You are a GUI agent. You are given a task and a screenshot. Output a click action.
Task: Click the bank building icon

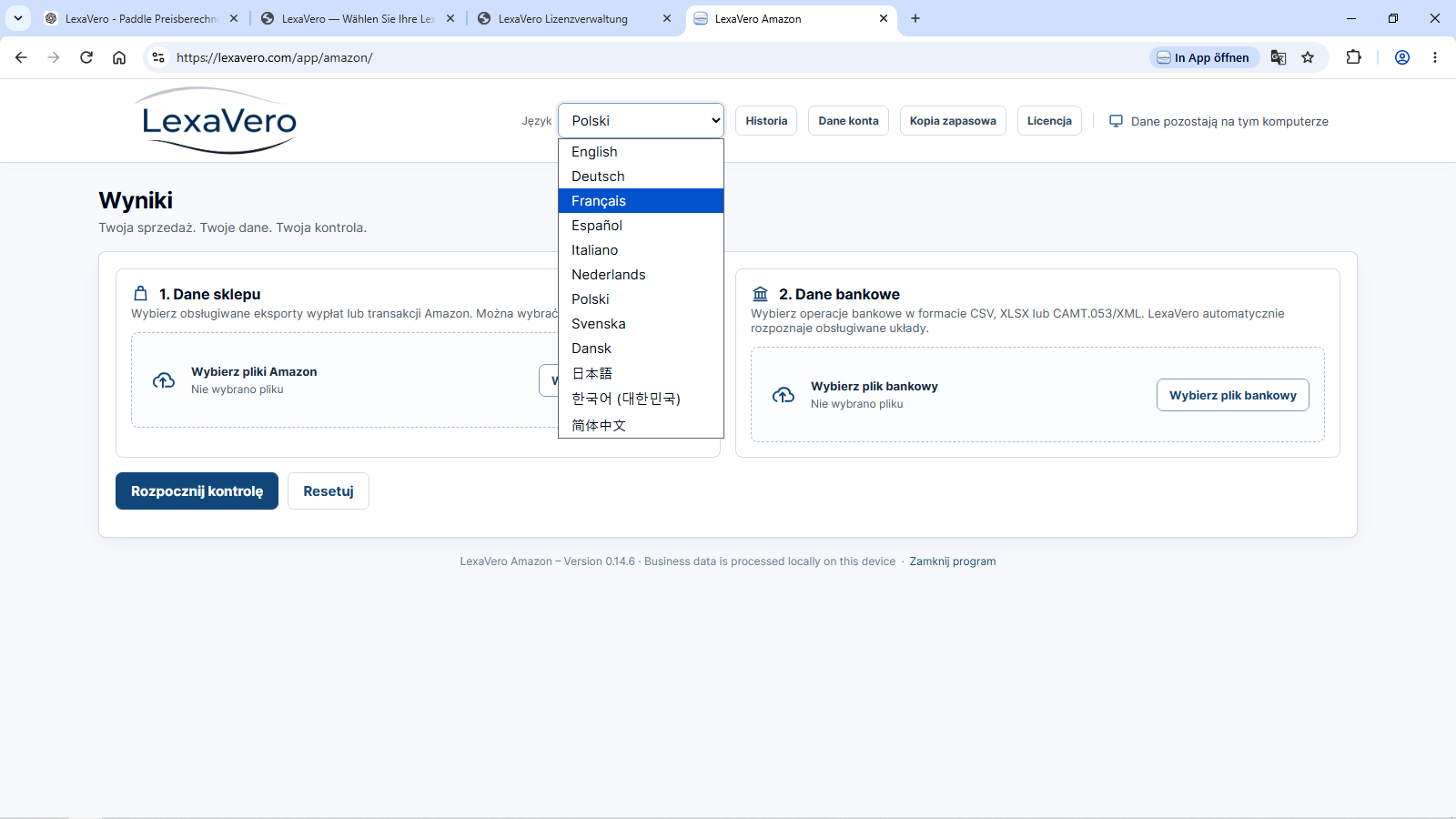click(760, 294)
